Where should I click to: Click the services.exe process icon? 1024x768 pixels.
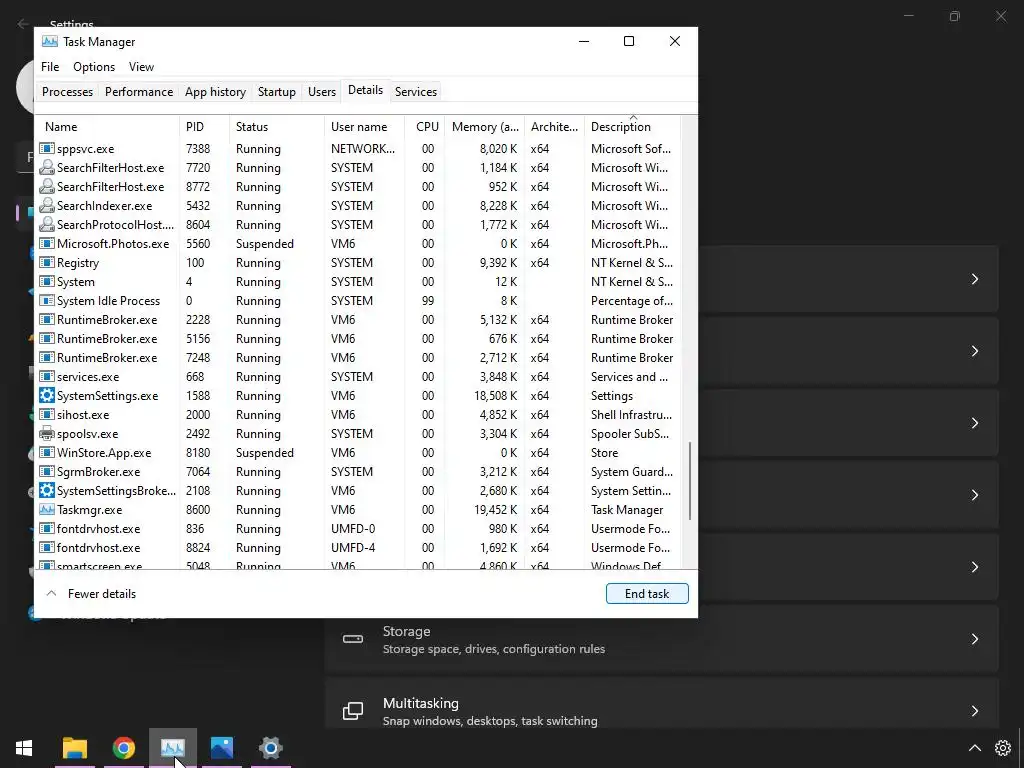[46, 377]
